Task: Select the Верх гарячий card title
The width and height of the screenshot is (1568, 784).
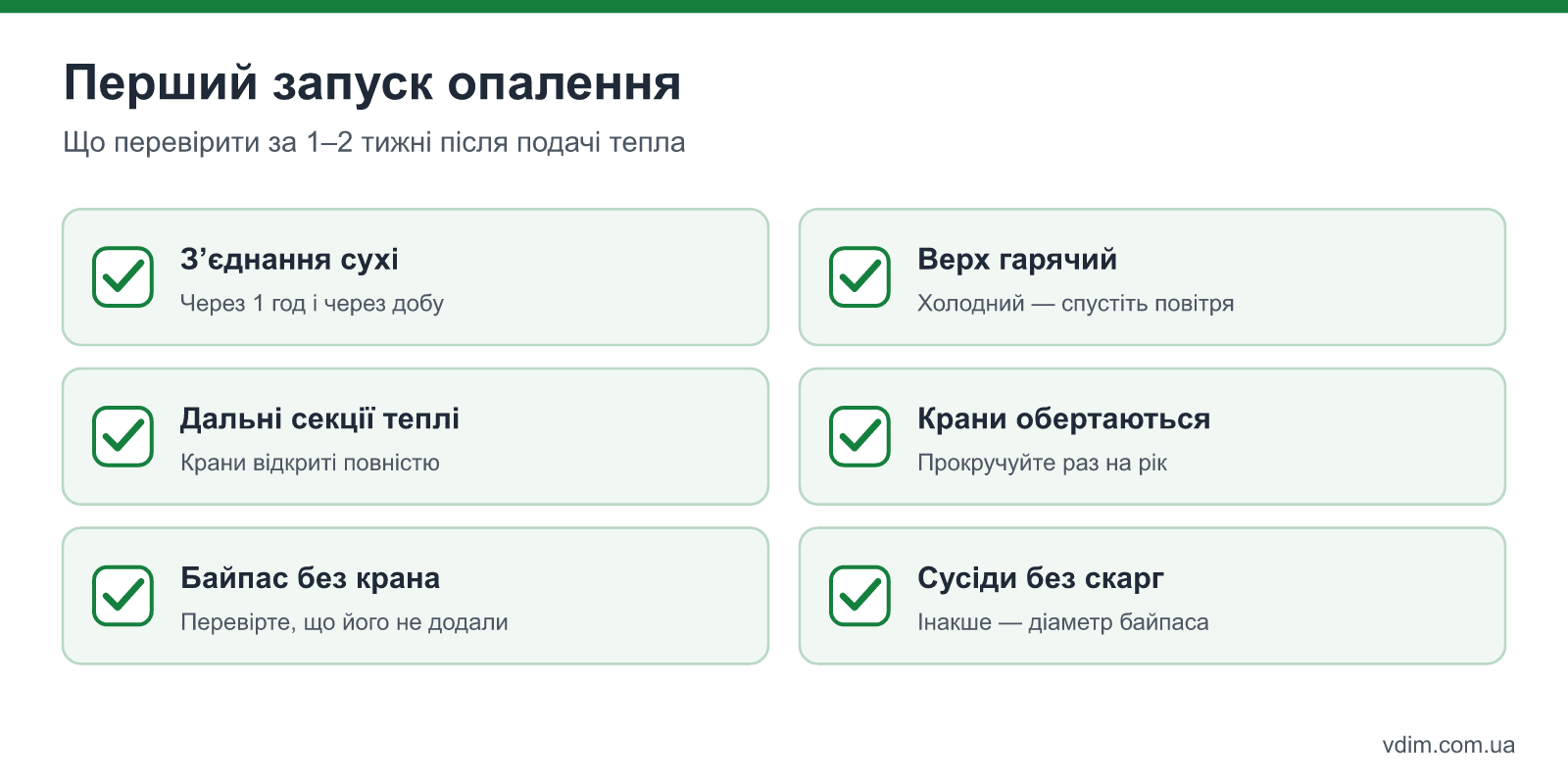Action: 1017,260
